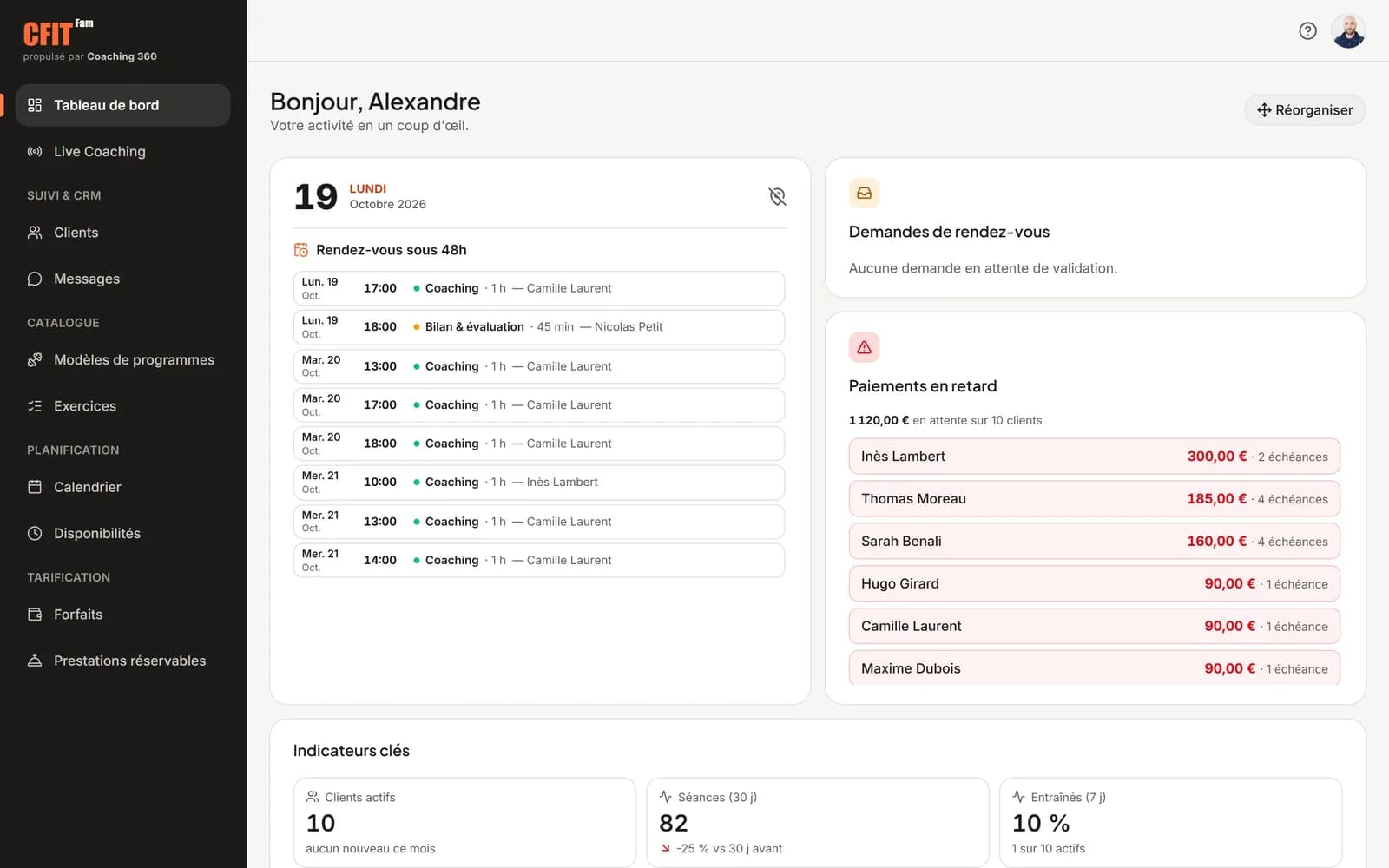
Task: Click the Calendrier calendar icon
Action: [x=35, y=487]
